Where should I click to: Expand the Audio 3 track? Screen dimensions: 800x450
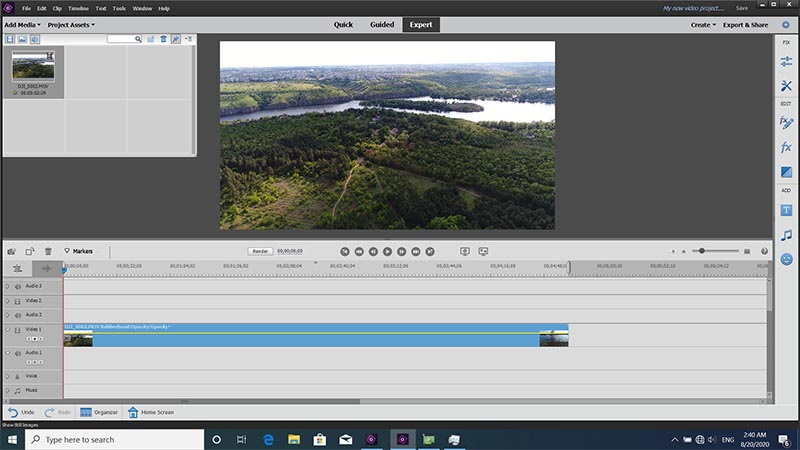(x=8, y=286)
